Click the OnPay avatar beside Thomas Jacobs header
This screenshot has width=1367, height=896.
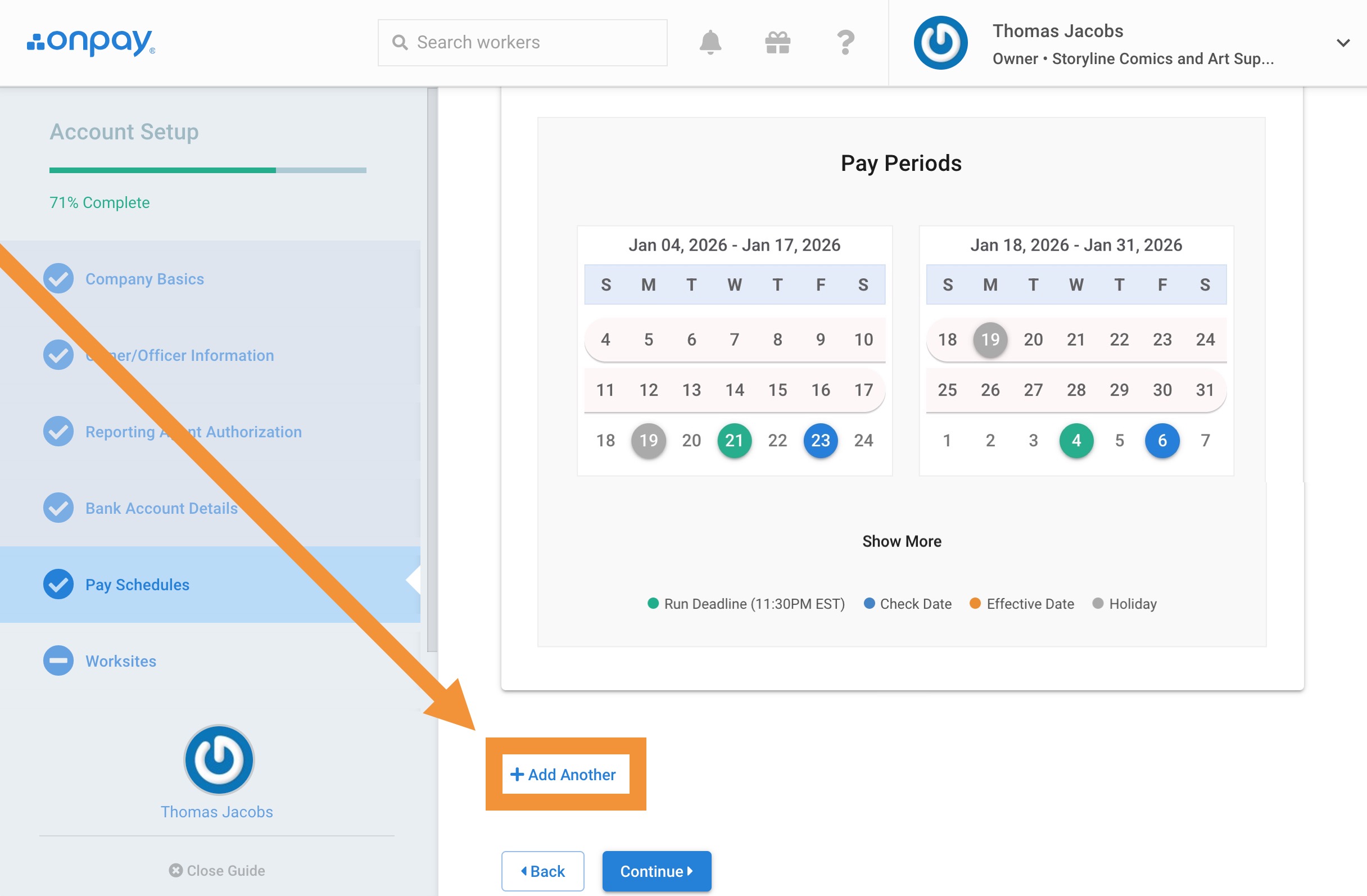click(x=940, y=43)
